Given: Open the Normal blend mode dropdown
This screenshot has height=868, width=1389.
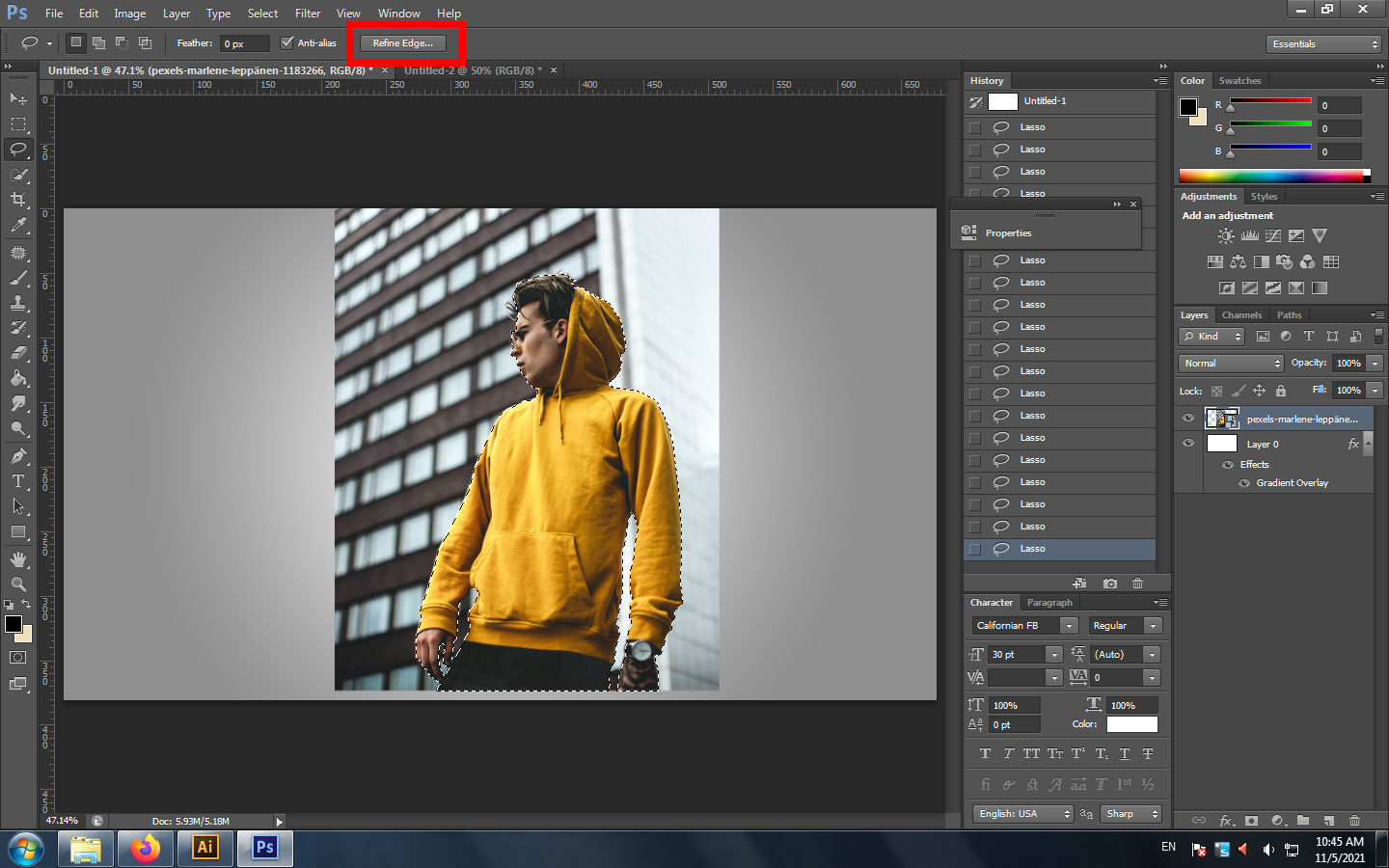Looking at the screenshot, I should click(x=1231, y=364).
